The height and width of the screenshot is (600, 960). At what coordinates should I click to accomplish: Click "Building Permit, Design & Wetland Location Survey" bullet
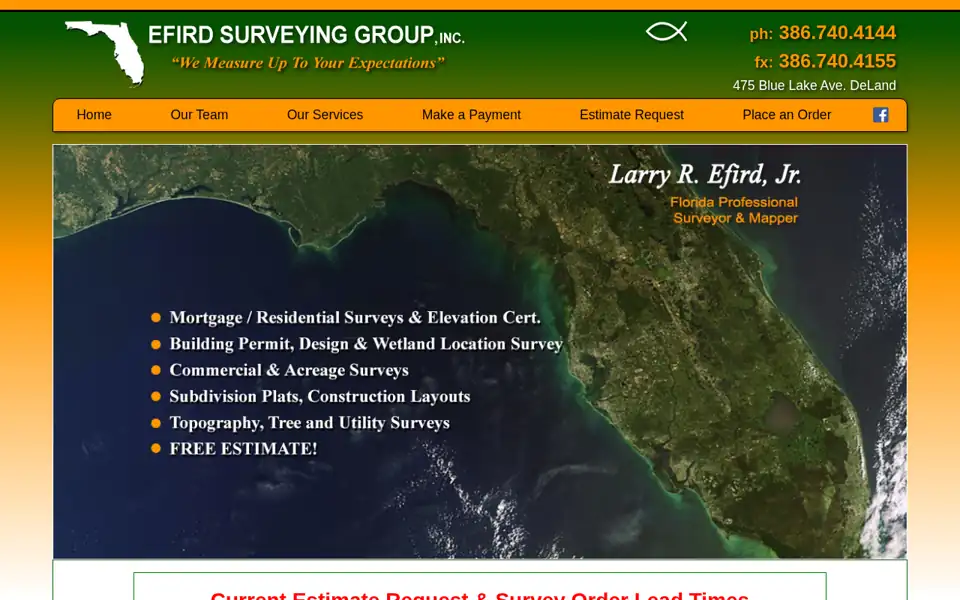(366, 344)
